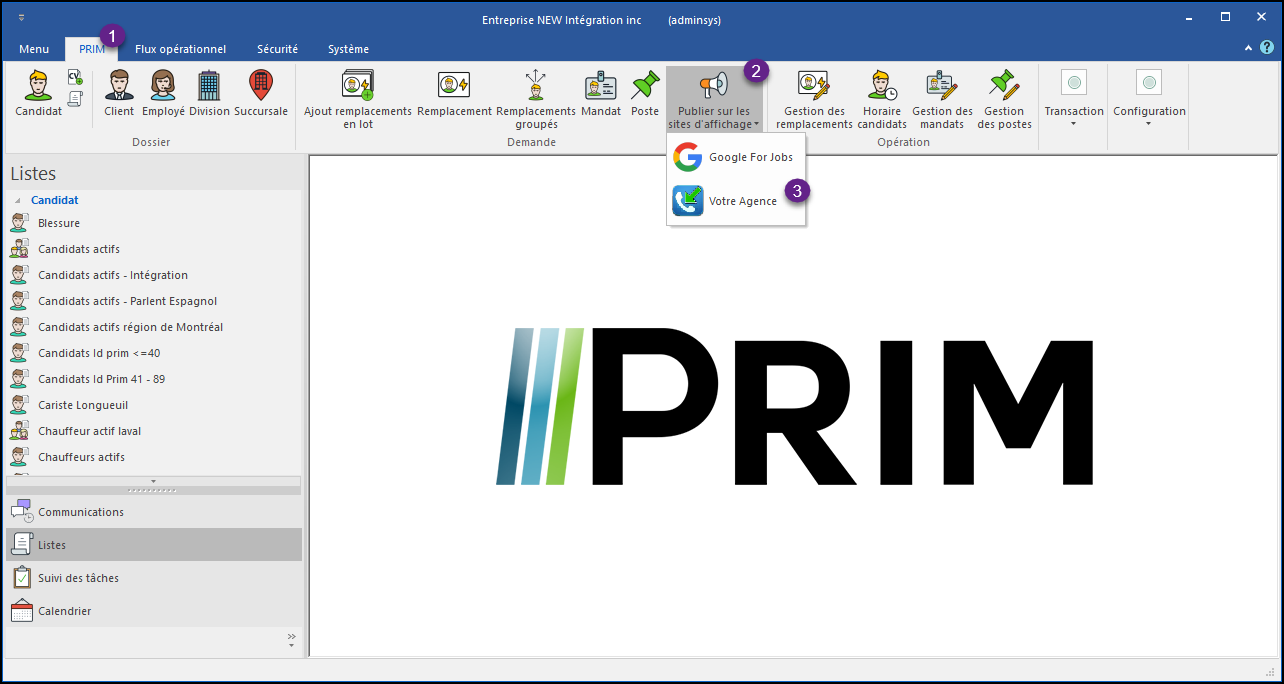1284x684 pixels.
Task: Select Google For Jobs from dropdown
Action: [735, 158]
